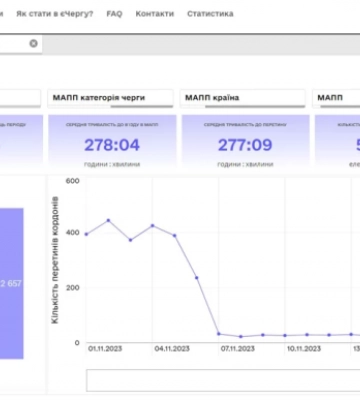The width and height of the screenshot is (360, 400).
Task: Click the '07.11.2023' axis label
Action: [238, 349]
